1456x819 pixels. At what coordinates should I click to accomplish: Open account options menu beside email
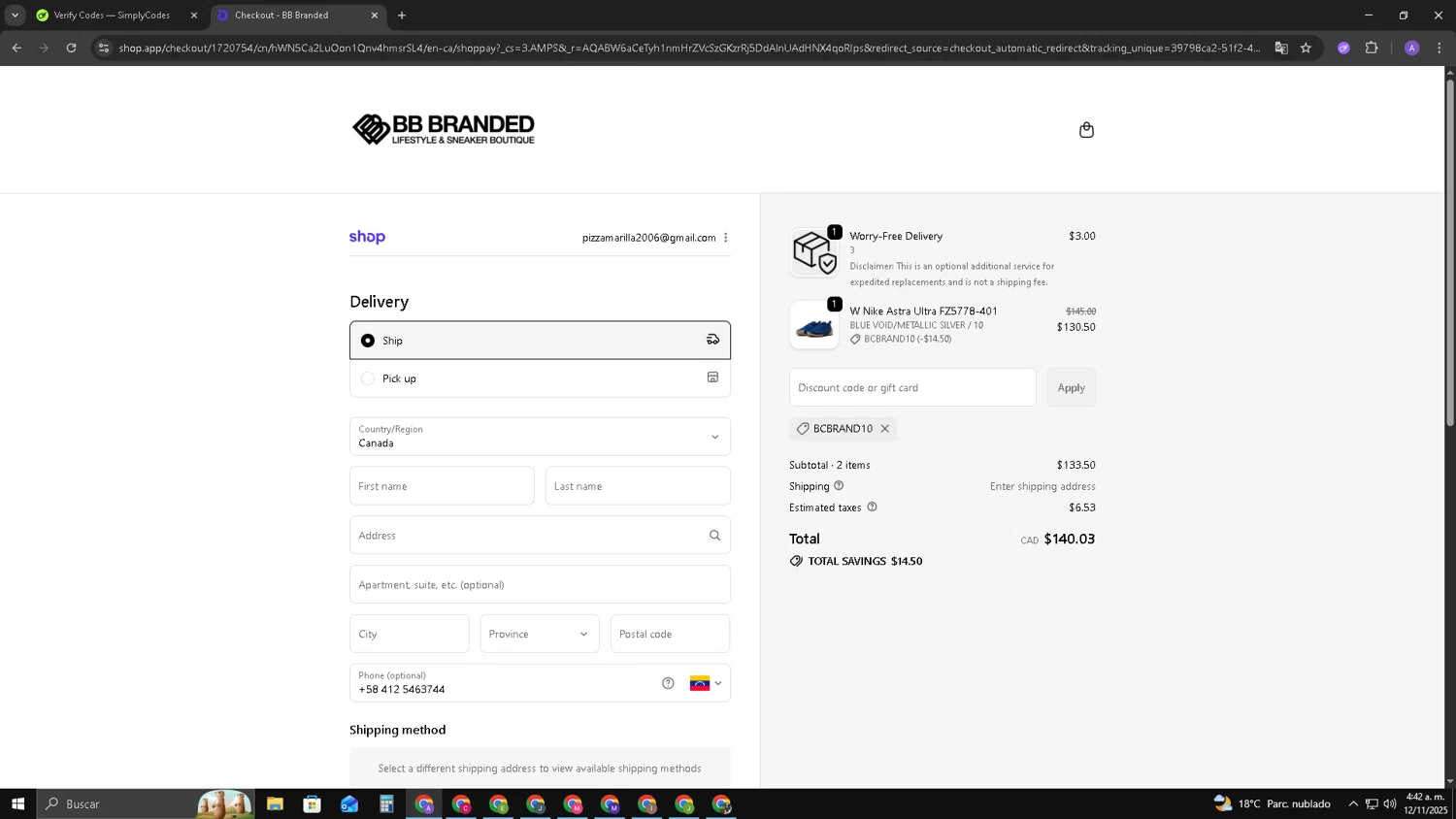click(725, 238)
